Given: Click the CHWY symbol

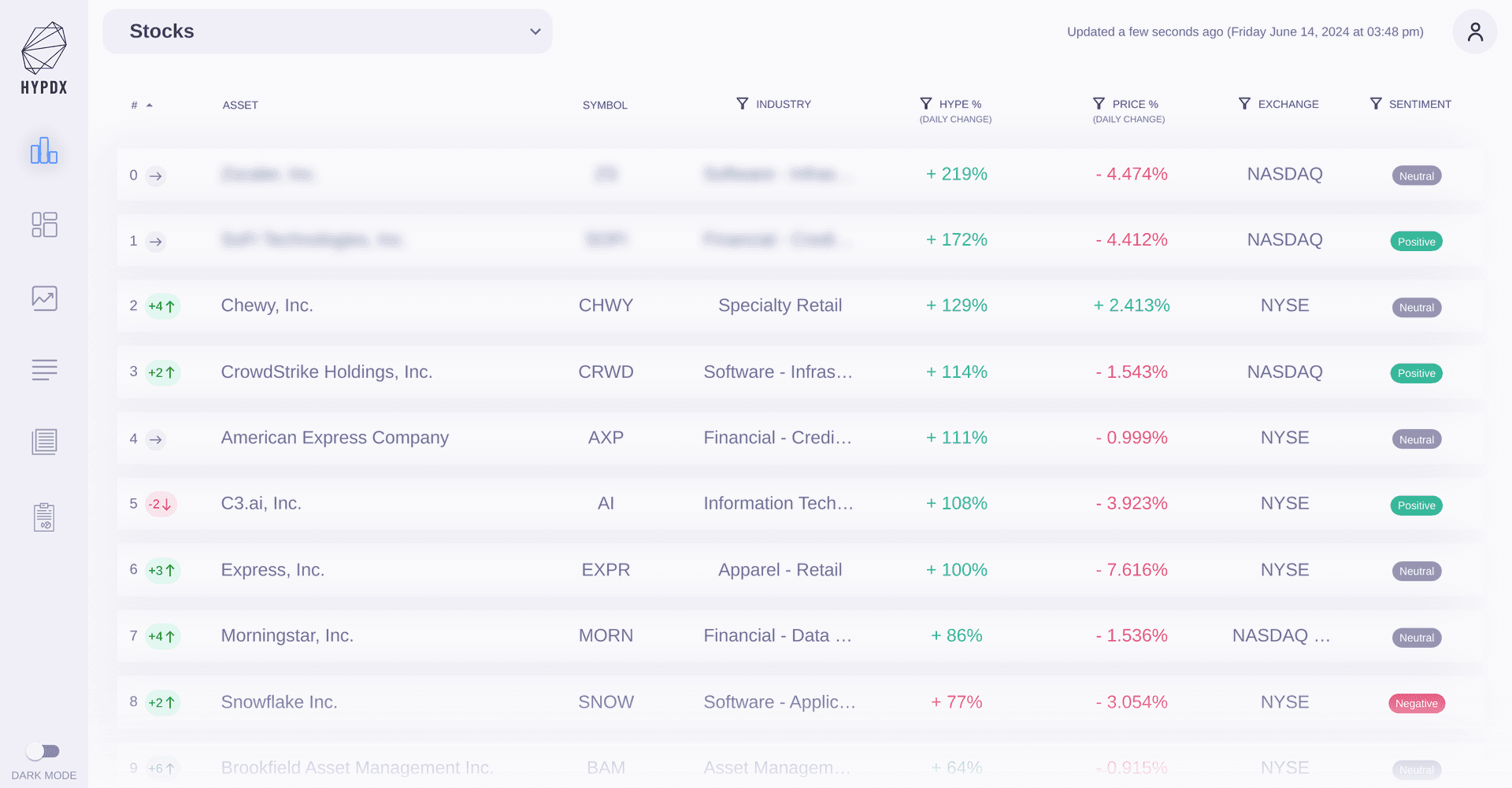Looking at the screenshot, I should (606, 305).
